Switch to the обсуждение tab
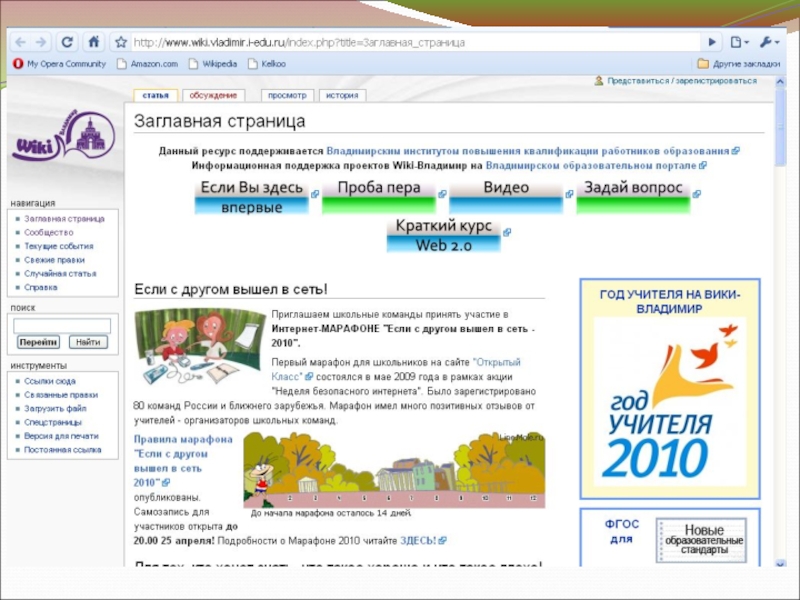The width and height of the screenshot is (800, 600). tap(213, 95)
